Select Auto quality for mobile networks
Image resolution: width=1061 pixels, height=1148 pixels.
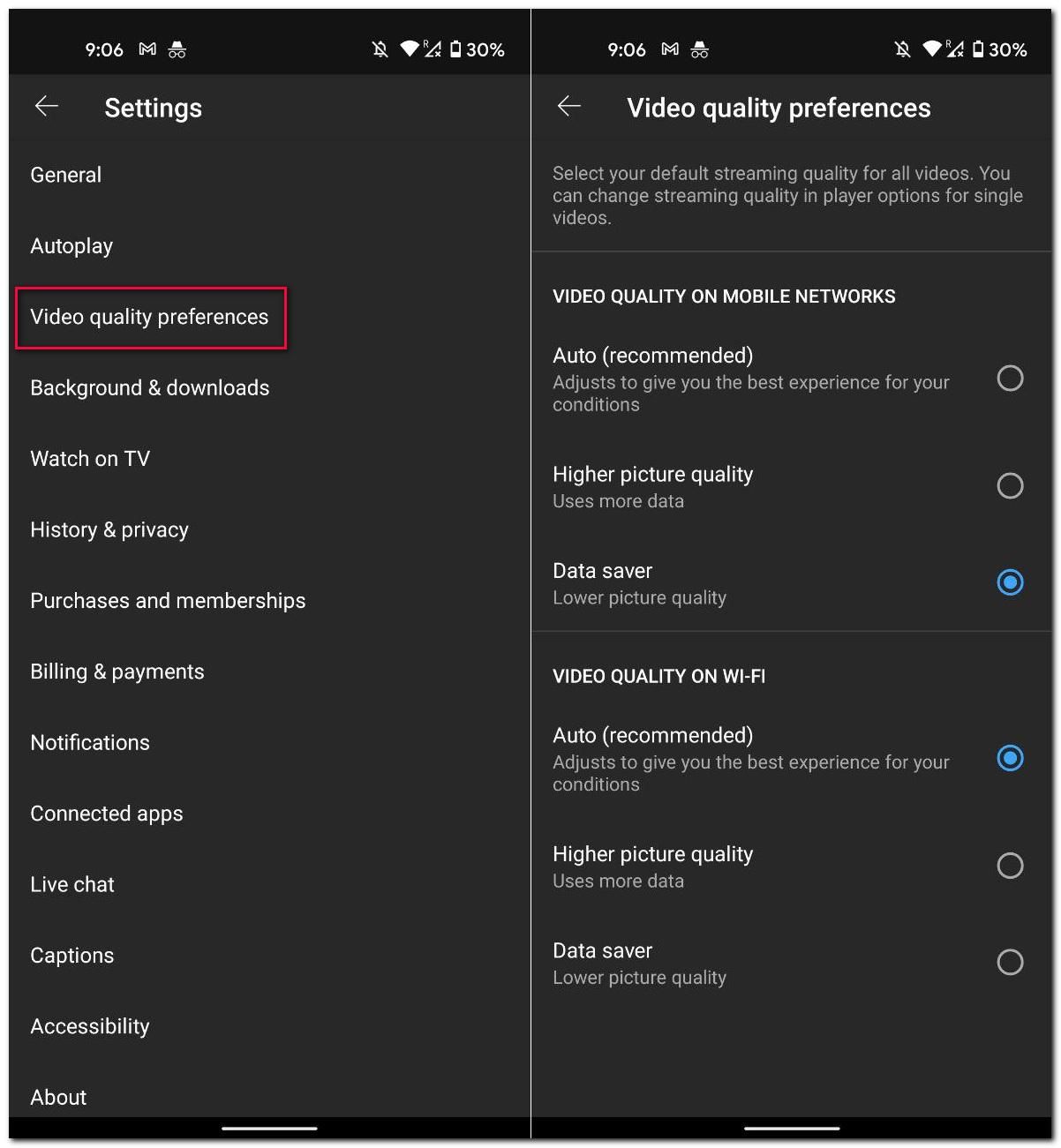tap(1010, 379)
